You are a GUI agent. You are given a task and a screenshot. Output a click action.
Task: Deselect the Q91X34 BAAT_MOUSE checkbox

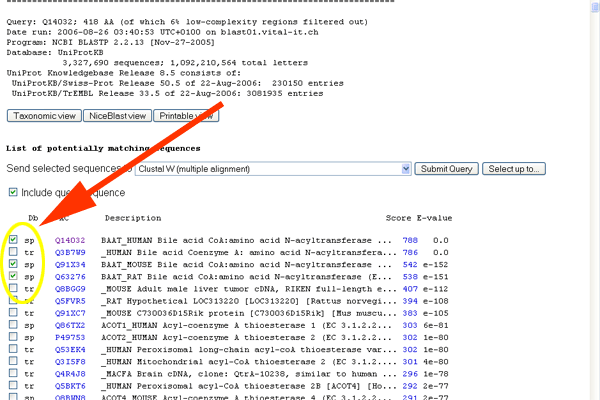[x=13, y=264]
